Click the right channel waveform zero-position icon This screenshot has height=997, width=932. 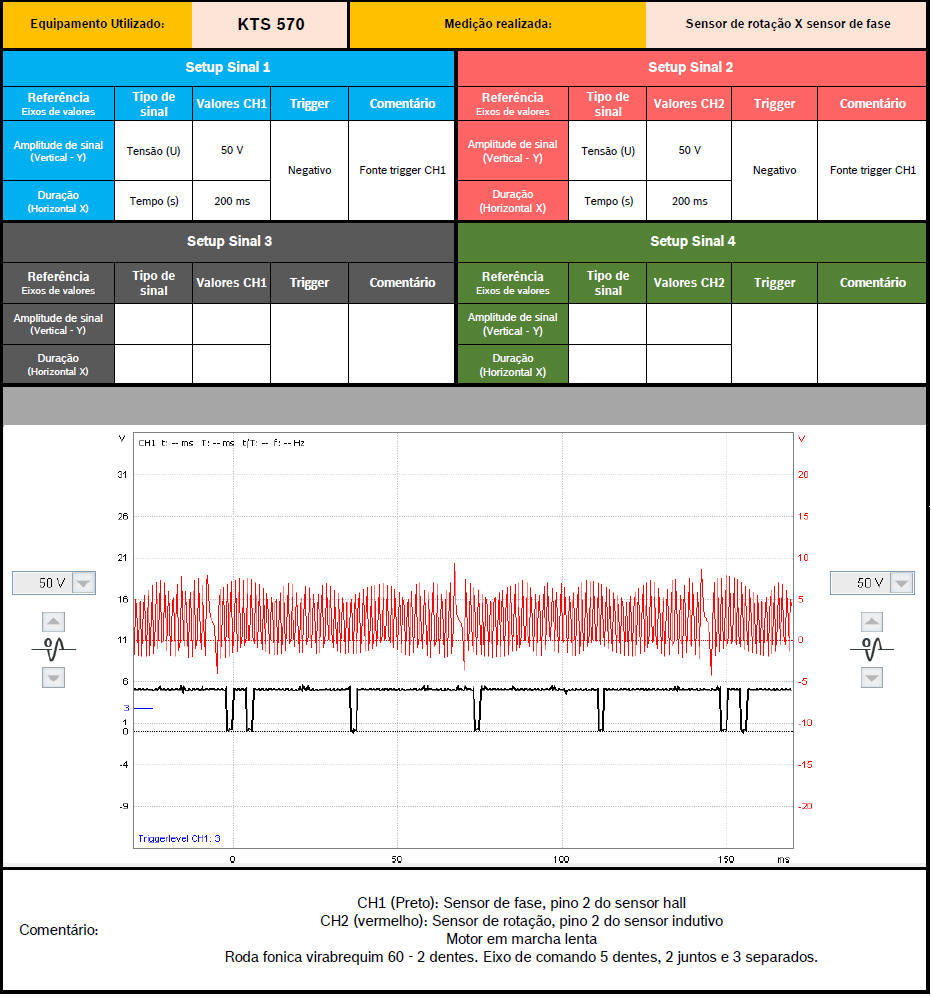tap(872, 649)
